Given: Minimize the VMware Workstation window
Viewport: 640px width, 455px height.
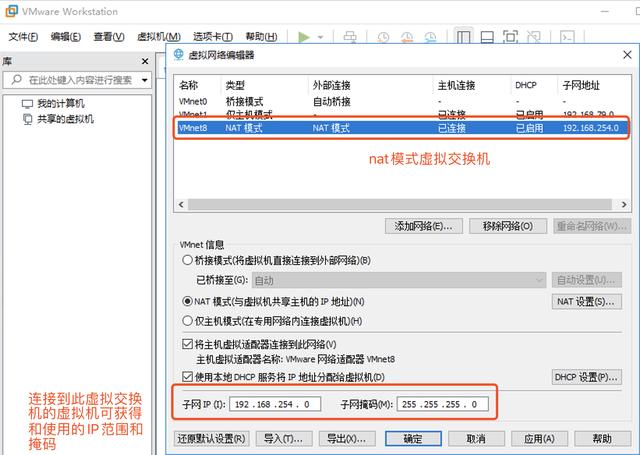Looking at the screenshot, I should click(x=605, y=11).
